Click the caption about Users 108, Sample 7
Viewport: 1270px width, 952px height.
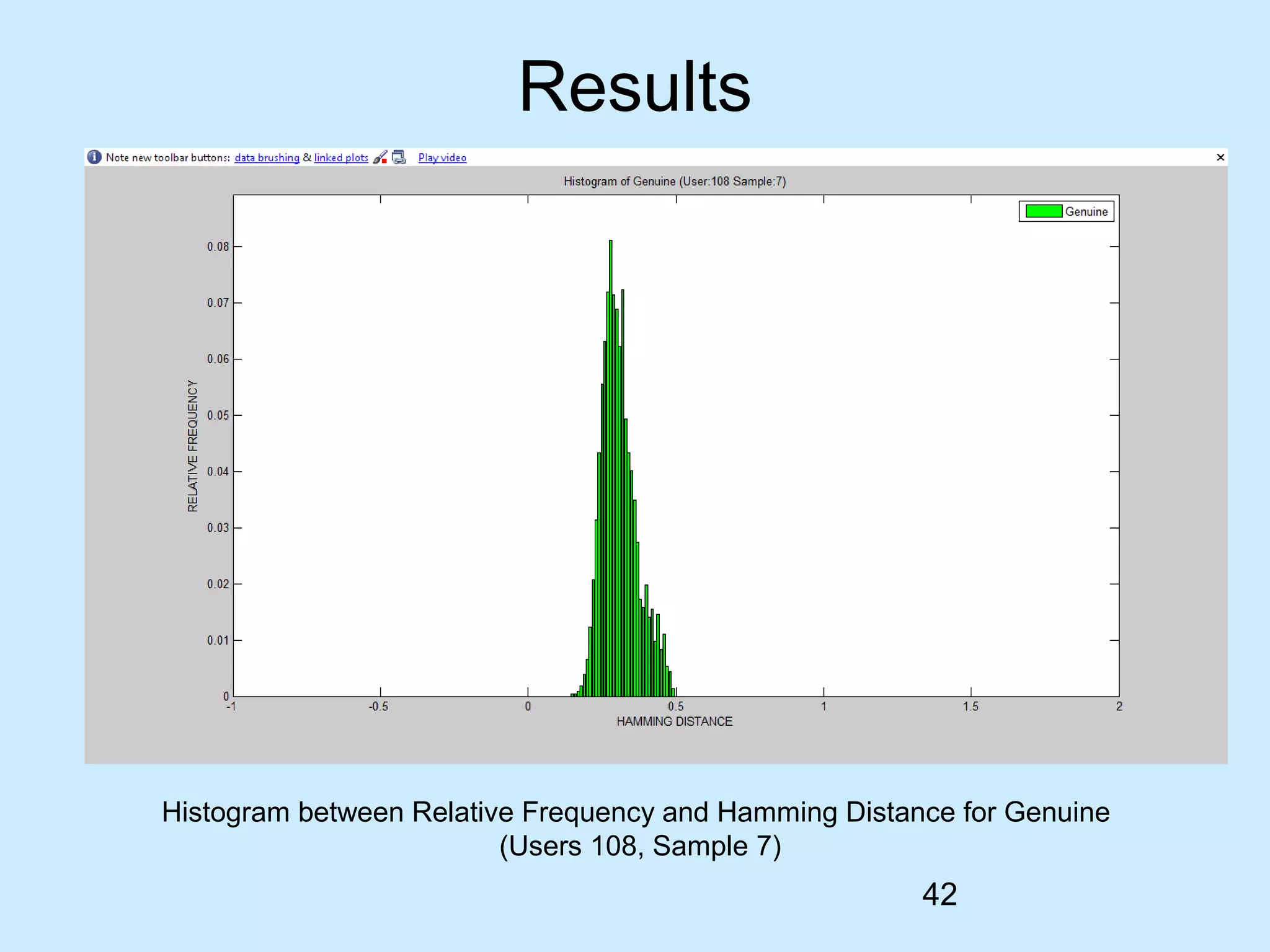[636, 829]
